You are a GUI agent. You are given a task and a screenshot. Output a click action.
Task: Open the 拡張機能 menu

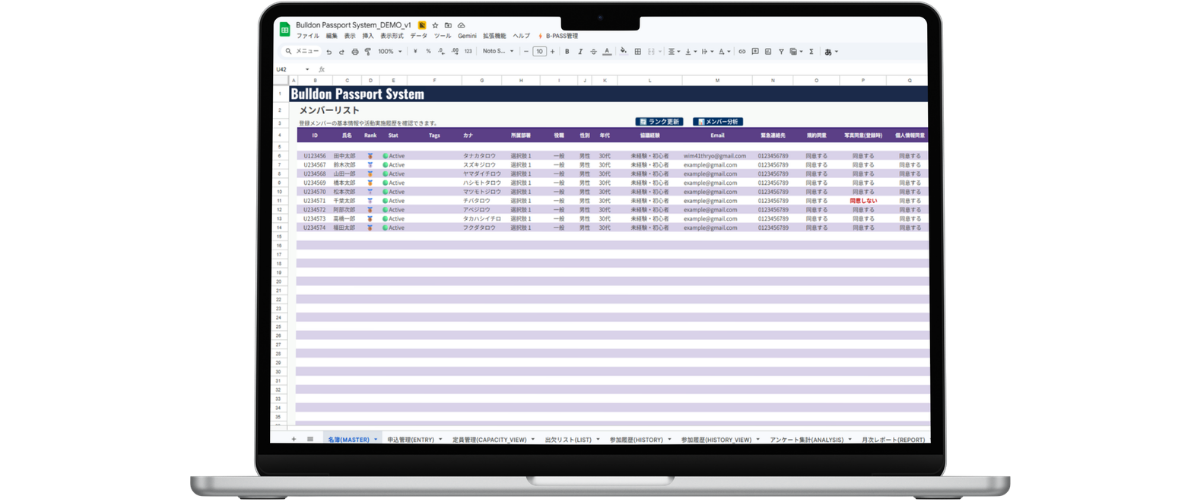[x=494, y=35]
